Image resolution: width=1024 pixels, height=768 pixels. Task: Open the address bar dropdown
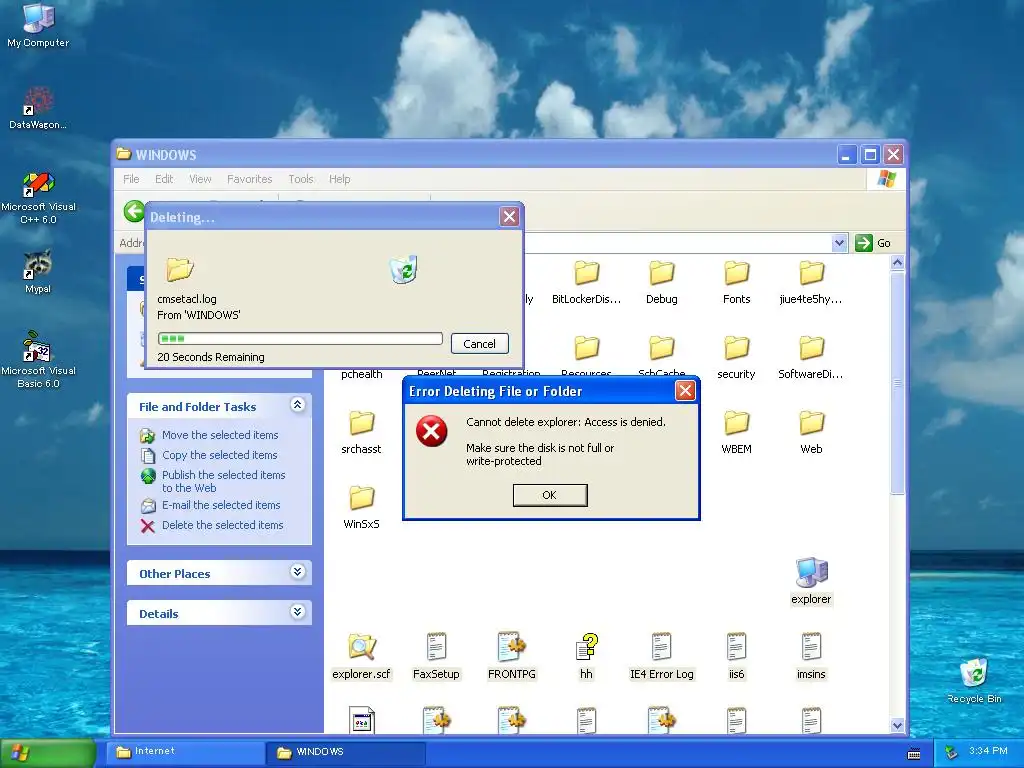839,243
